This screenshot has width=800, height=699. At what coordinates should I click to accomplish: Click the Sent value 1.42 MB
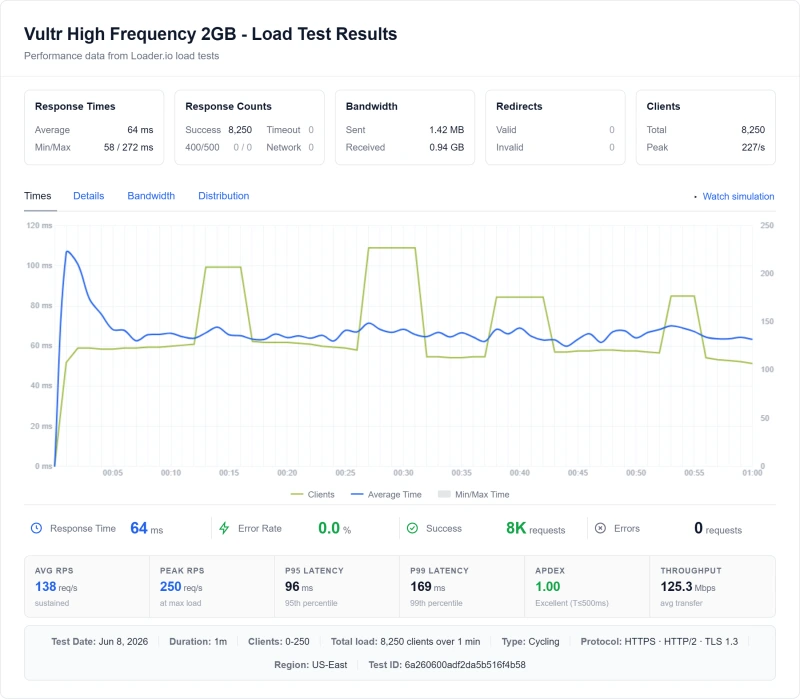[x=446, y=130]
